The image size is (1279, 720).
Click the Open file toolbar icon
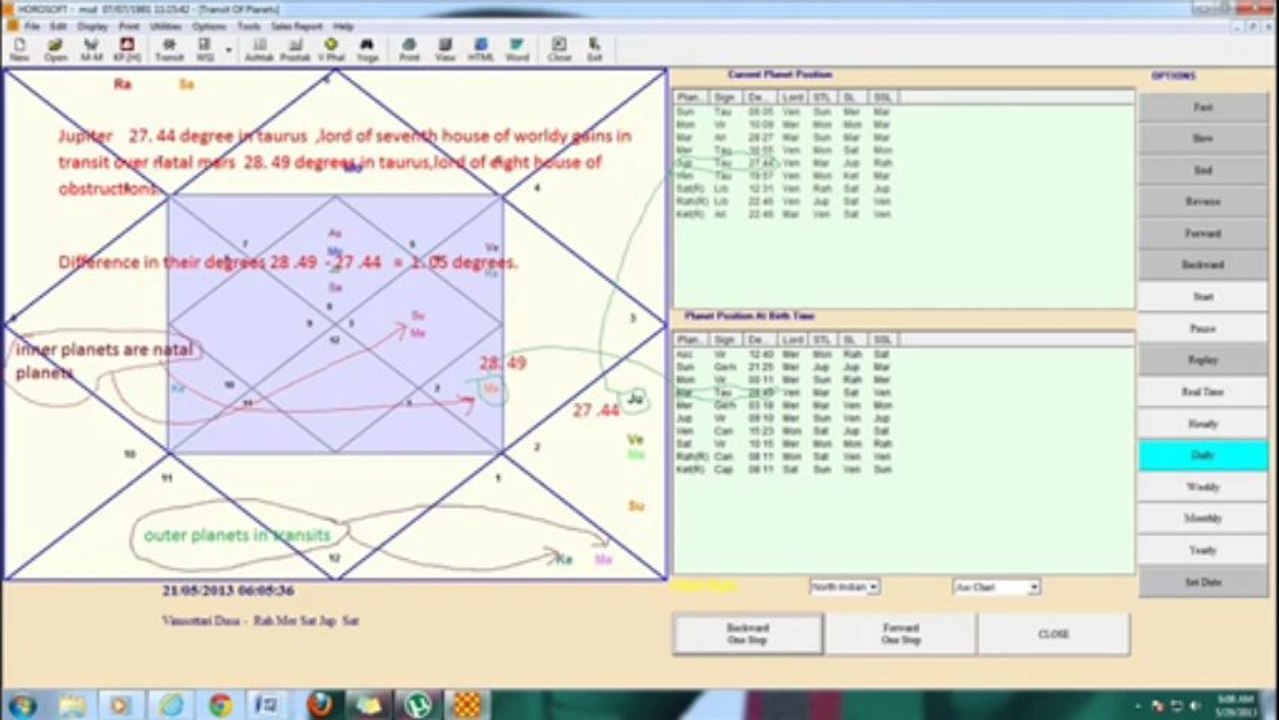56,50
